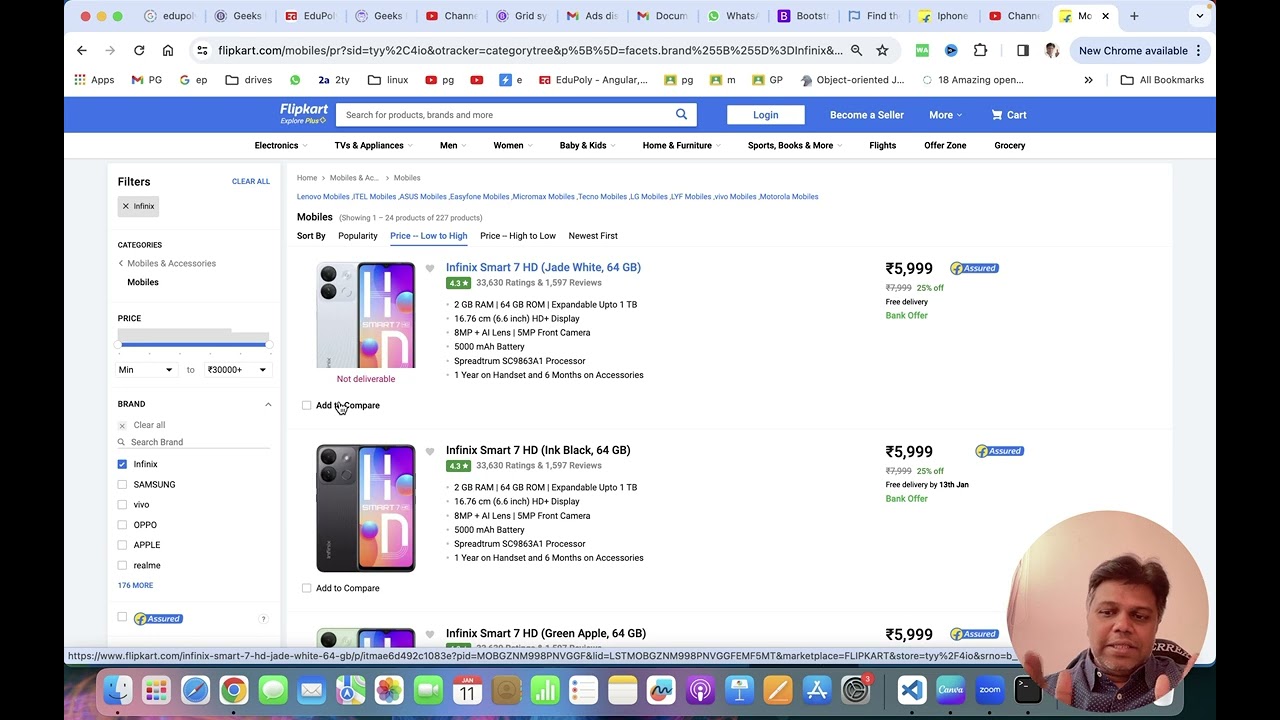Check the SAMSUNG brand checkbox
The height and width of the screenshot is (720, 1280).
click(x=122, y=485)
